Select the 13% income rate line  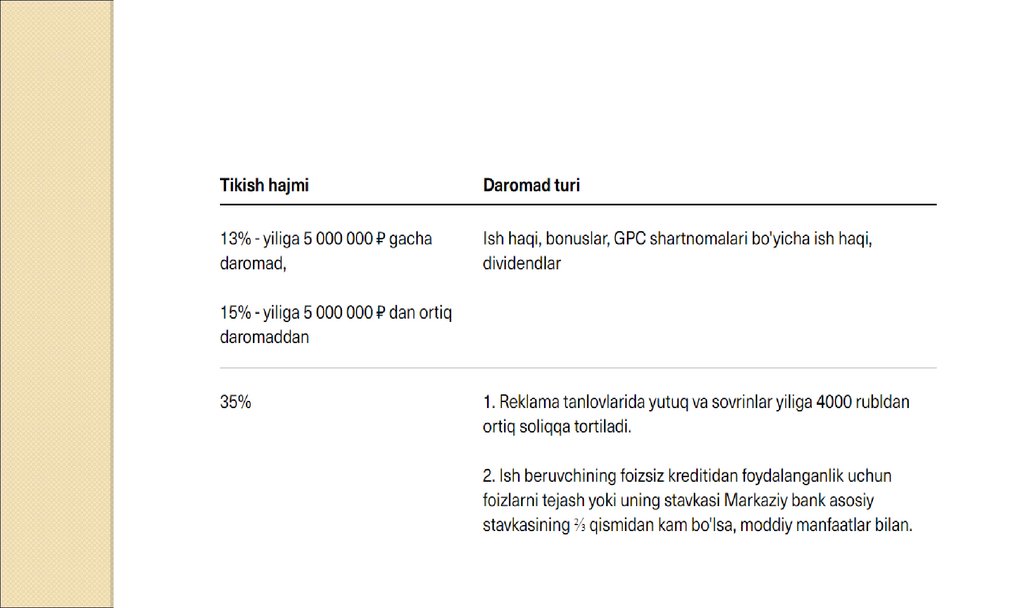coord(325,241)
